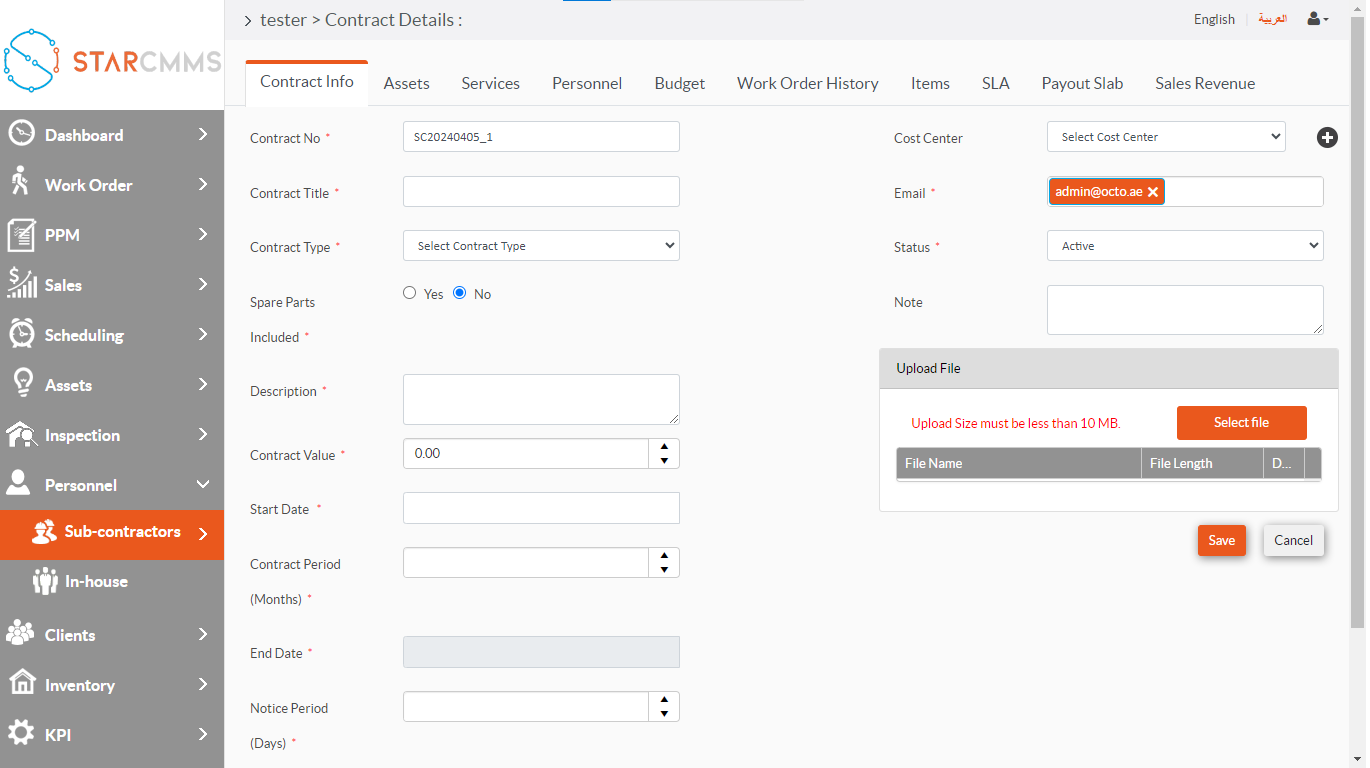Viewport: 1370px width, 768px height.
Task: Open the Status dropdown showing Active
Action: [x=1185, y=246]
